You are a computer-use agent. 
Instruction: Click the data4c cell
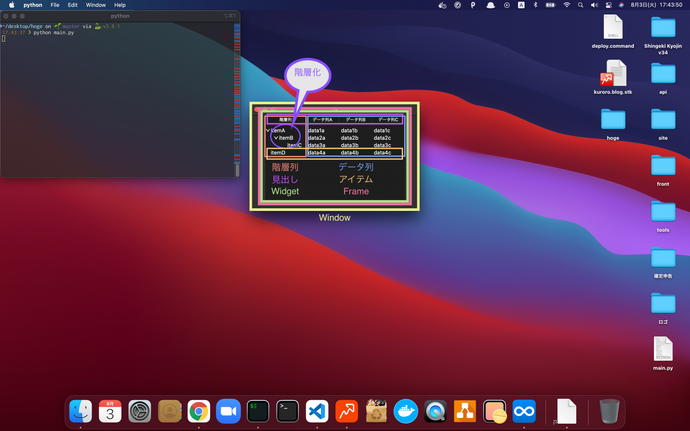click(x=382, y=152)
